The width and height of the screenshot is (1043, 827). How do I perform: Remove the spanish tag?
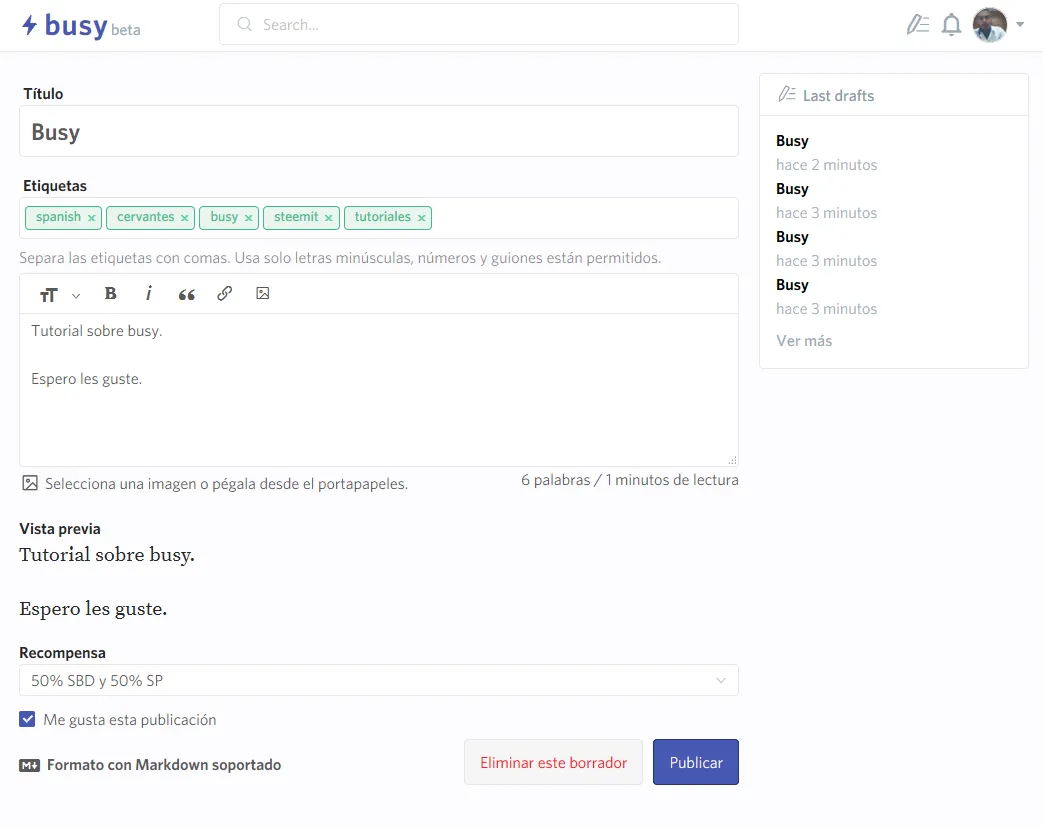pyautogui.click(x=92, y=218)
